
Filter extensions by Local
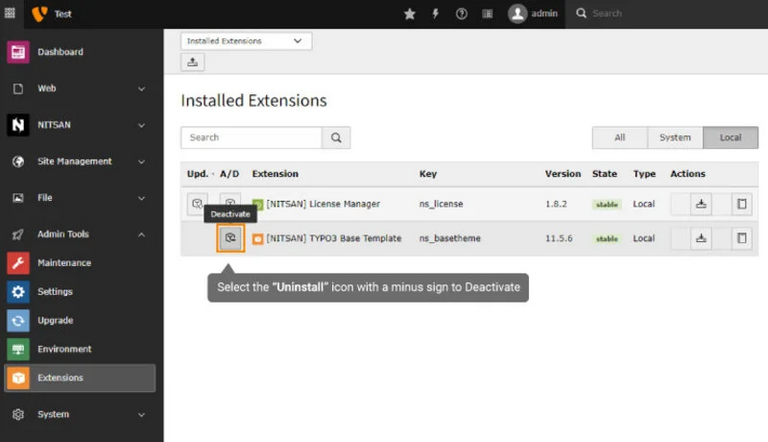click(x=730, y=138)
